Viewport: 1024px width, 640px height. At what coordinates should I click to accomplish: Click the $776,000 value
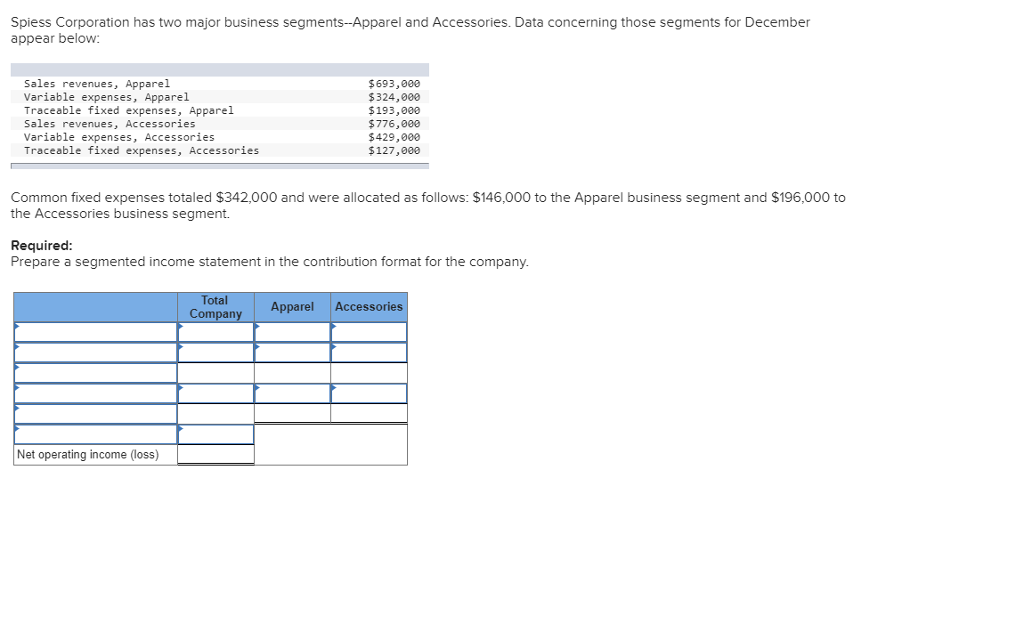pos(394,123)
